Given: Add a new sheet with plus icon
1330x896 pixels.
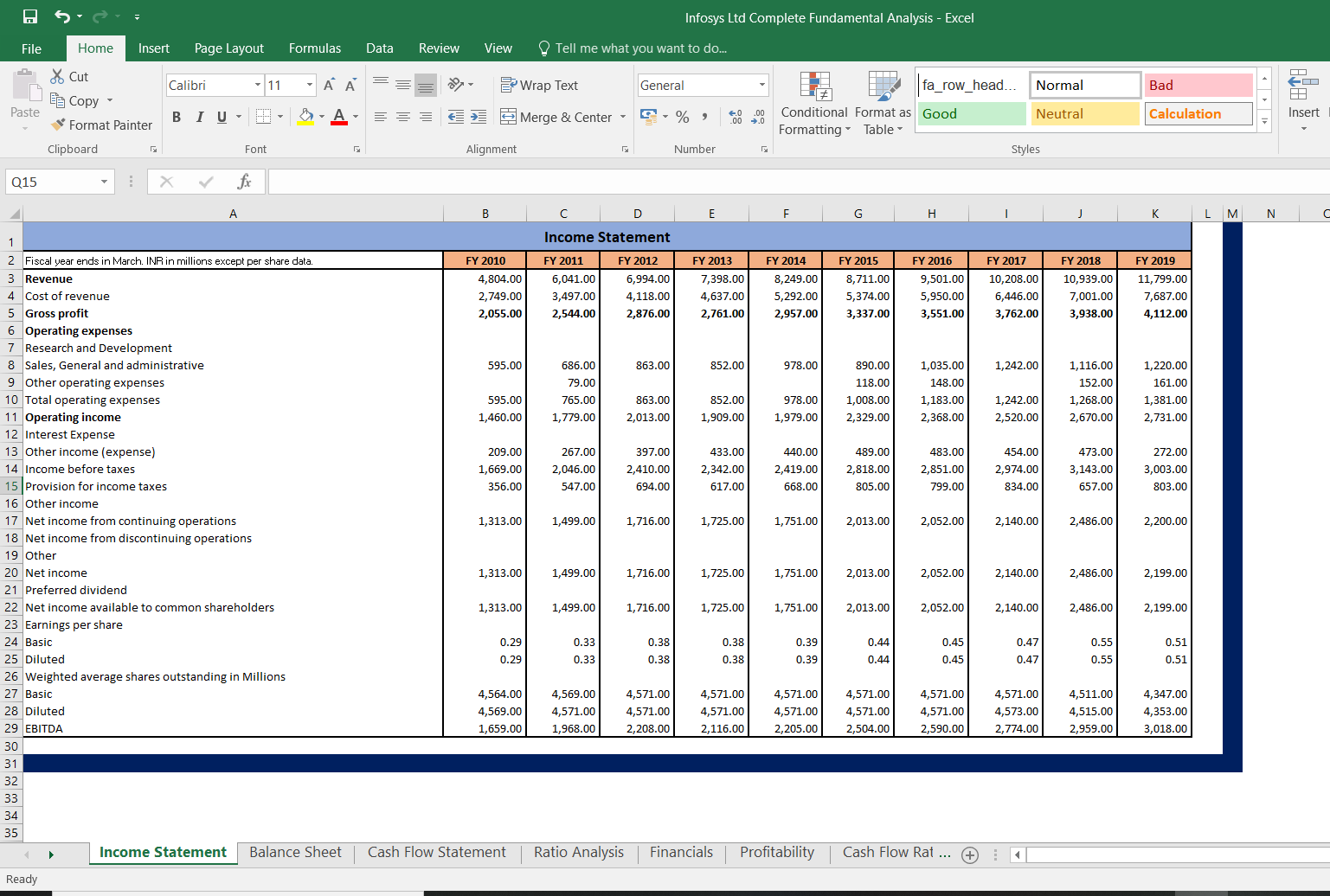Looking at the screenshot, I should [x=970, y=854].
